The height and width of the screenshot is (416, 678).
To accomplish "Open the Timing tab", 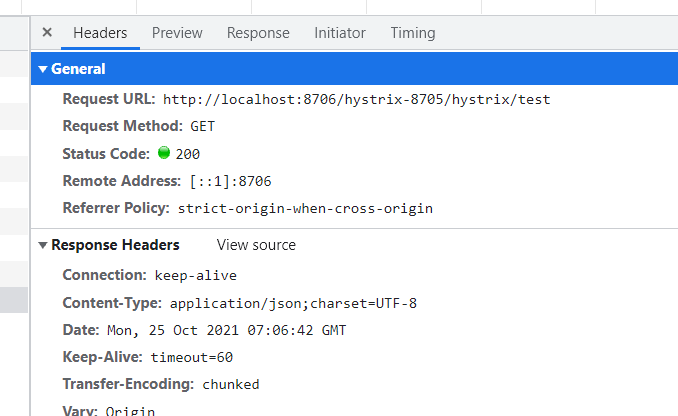I will [413, 33].
